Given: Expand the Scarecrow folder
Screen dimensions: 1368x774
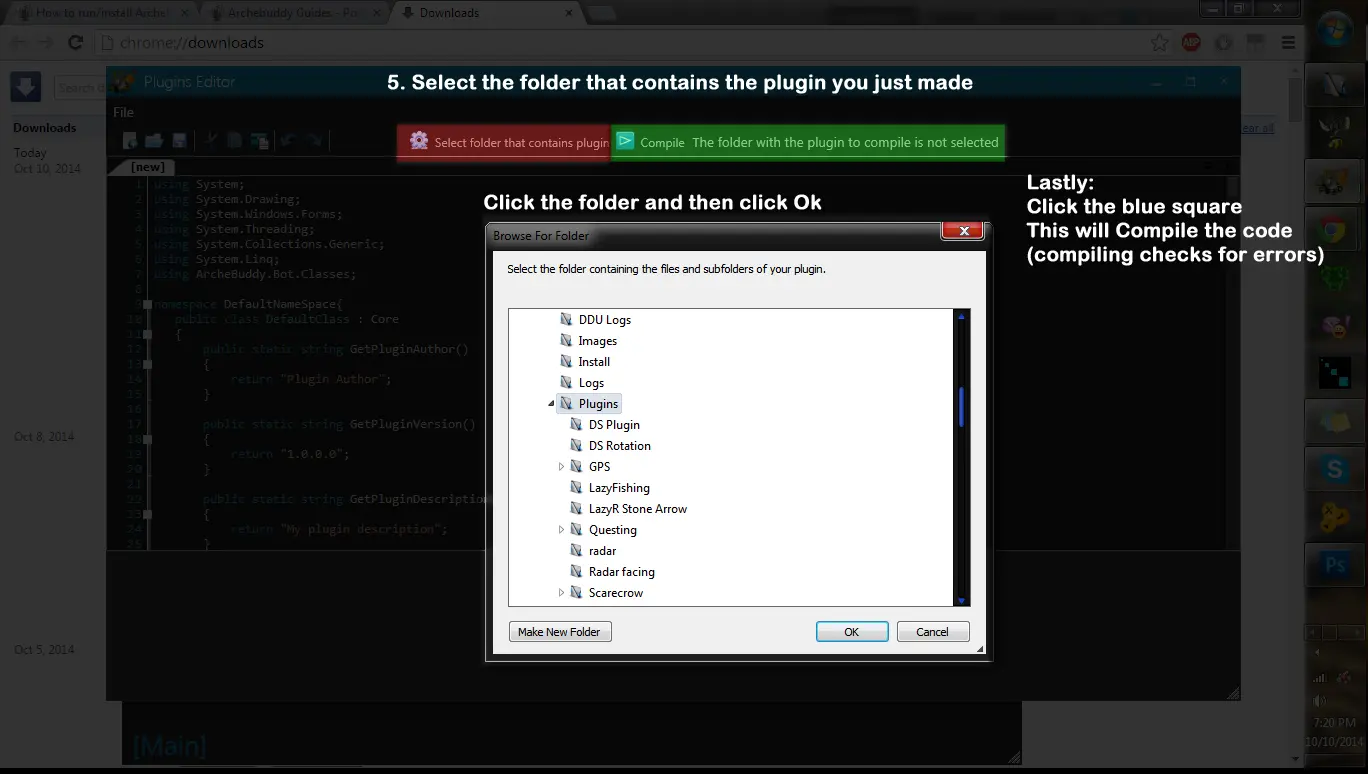Looking at the screenshot, I should pyautogui.click(x=561, y=593).
